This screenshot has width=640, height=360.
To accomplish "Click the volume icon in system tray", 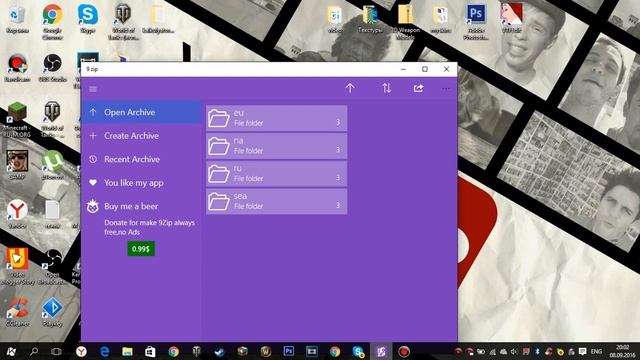I will click(514, 352).
